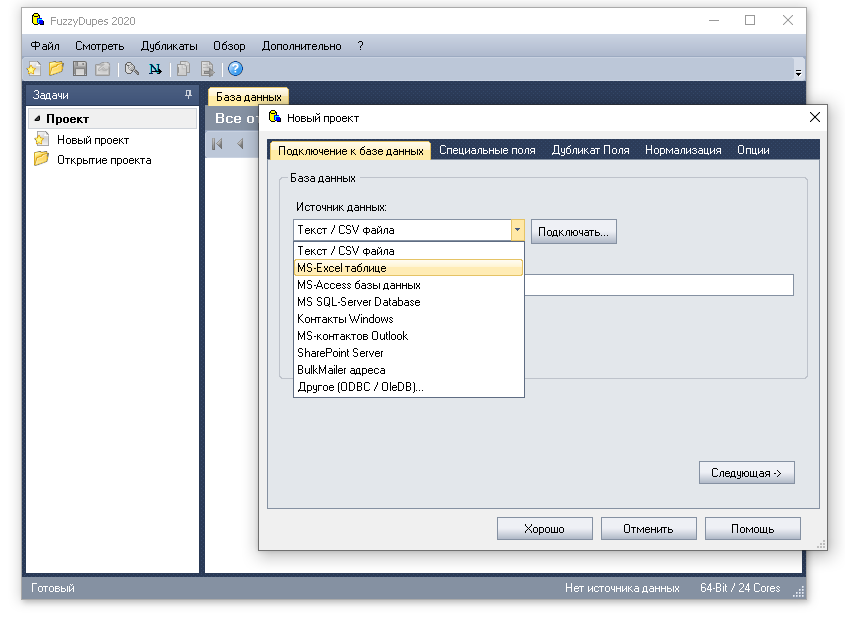Switch to Подключение к базе данных tab
Viewport: 845px width, 621px height.
click(350, 150)
